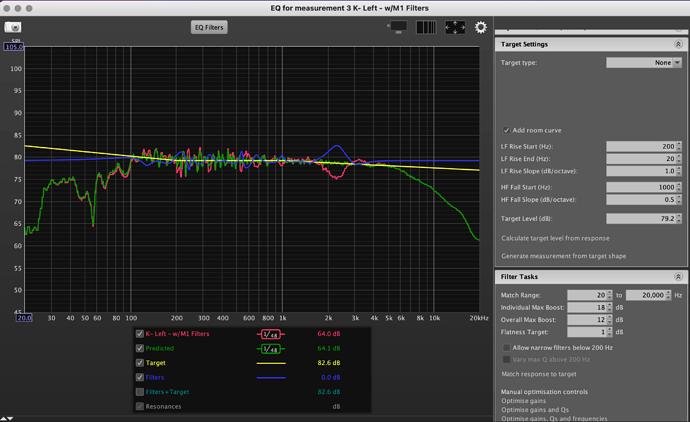Toggle Vary max Q above 200 Hz checkbox
Viewport: 690px width, 422px height.
[x=506, y=360]
